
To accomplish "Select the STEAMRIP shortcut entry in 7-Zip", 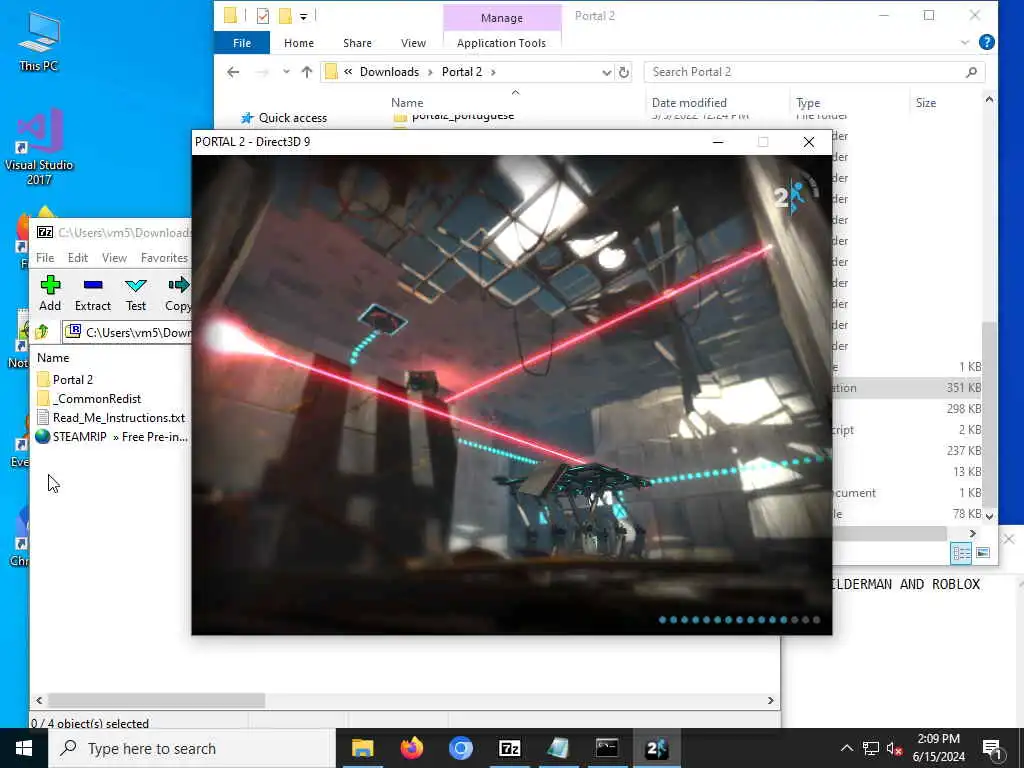I will tap(112, 436).
